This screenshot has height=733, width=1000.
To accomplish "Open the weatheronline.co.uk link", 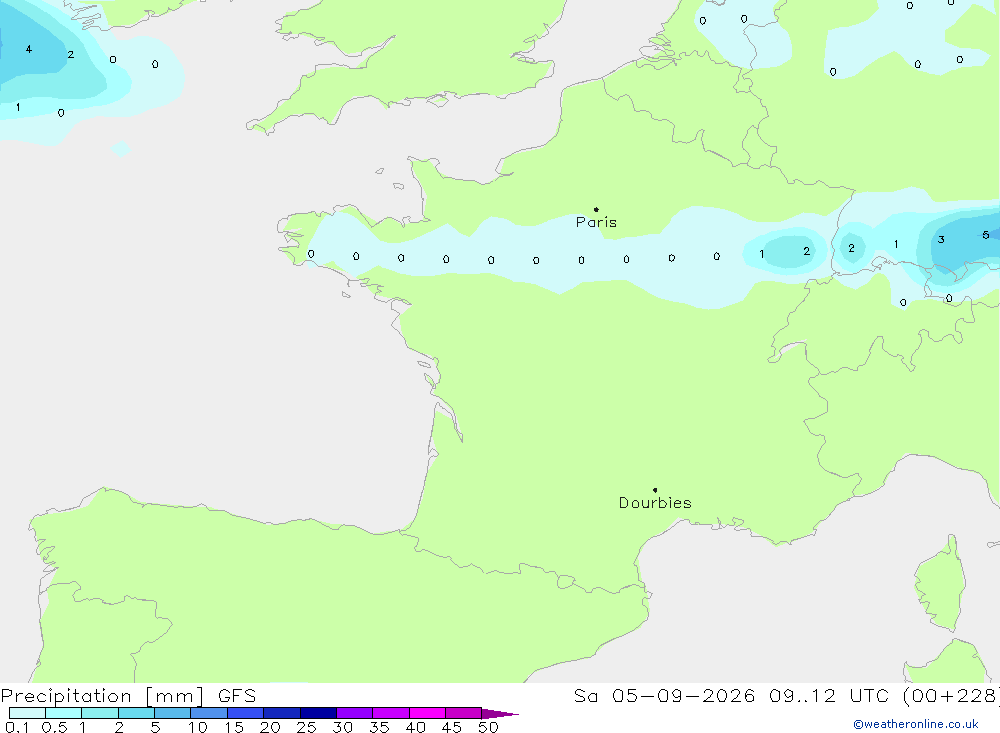I will (x=916, y=724).
